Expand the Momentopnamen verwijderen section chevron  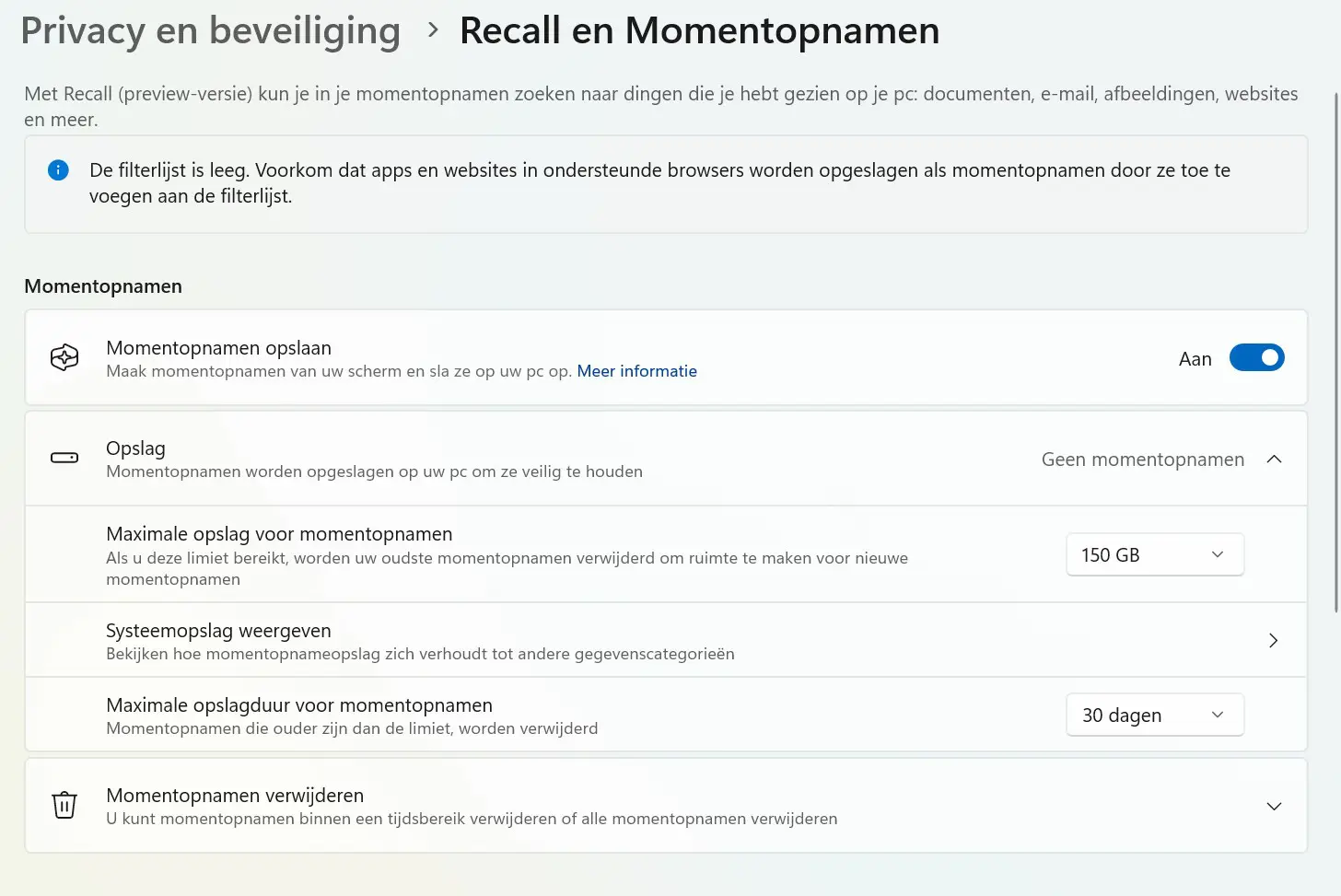click(1274, 806)
